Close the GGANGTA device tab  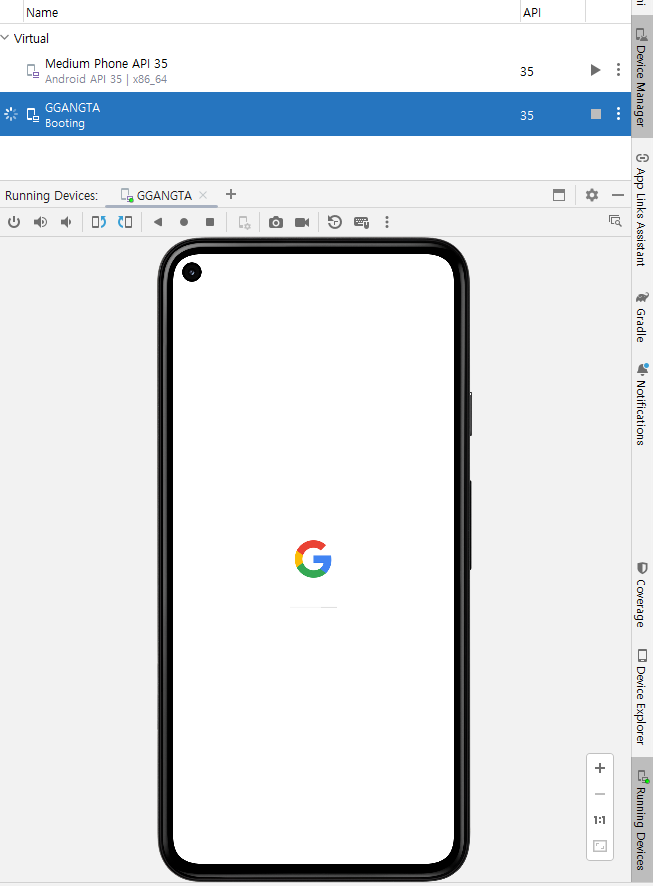click(203, 195)
